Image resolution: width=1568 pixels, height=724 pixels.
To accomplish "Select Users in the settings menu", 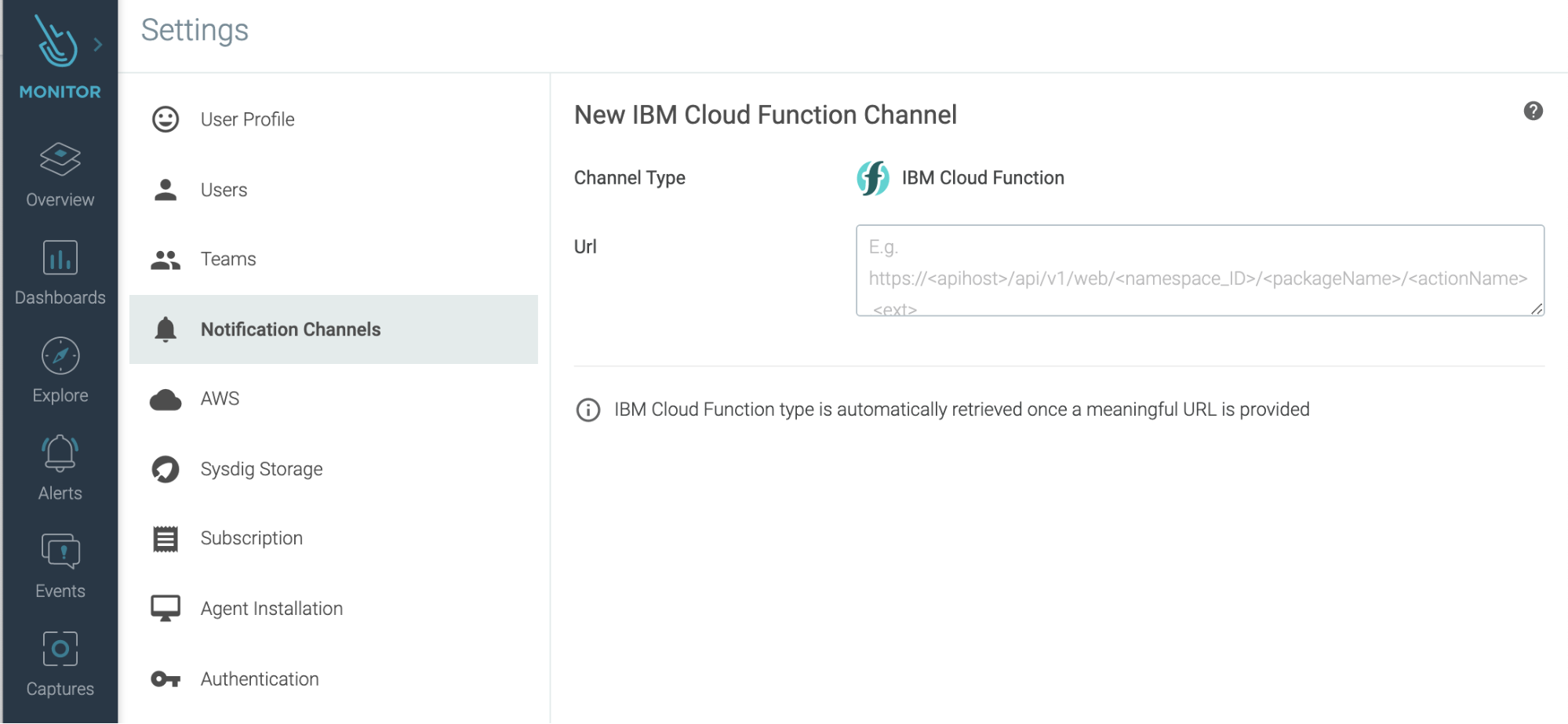I will tap(333, 190).
